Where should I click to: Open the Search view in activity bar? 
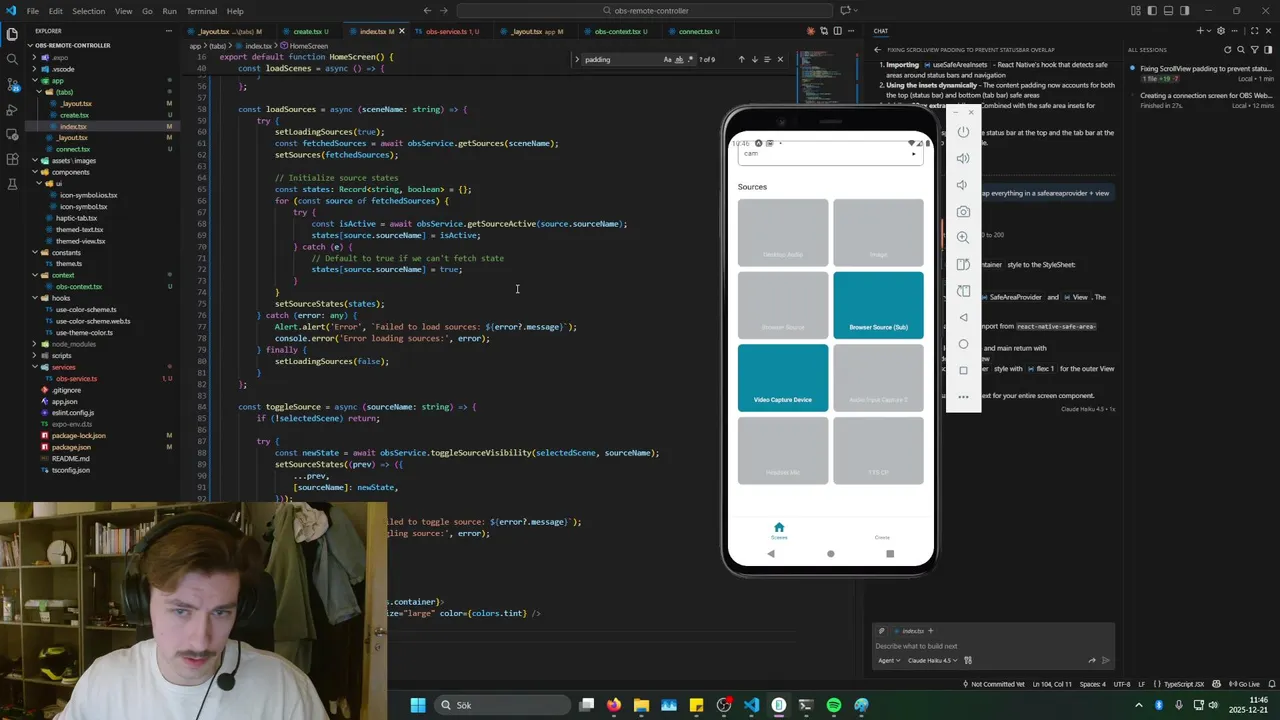12,59
